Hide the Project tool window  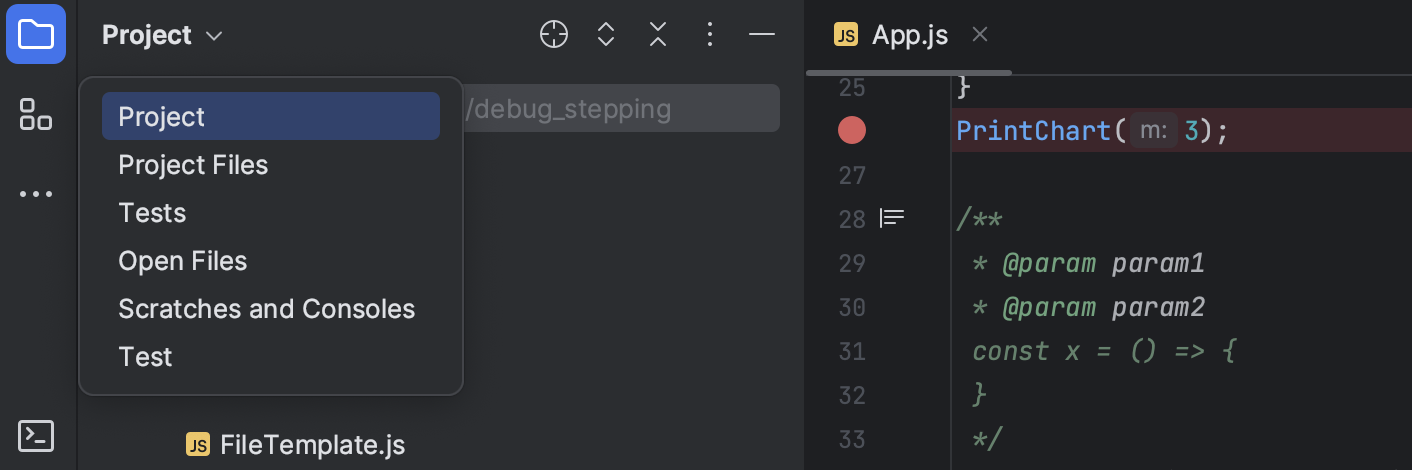[x=762, y=35]
